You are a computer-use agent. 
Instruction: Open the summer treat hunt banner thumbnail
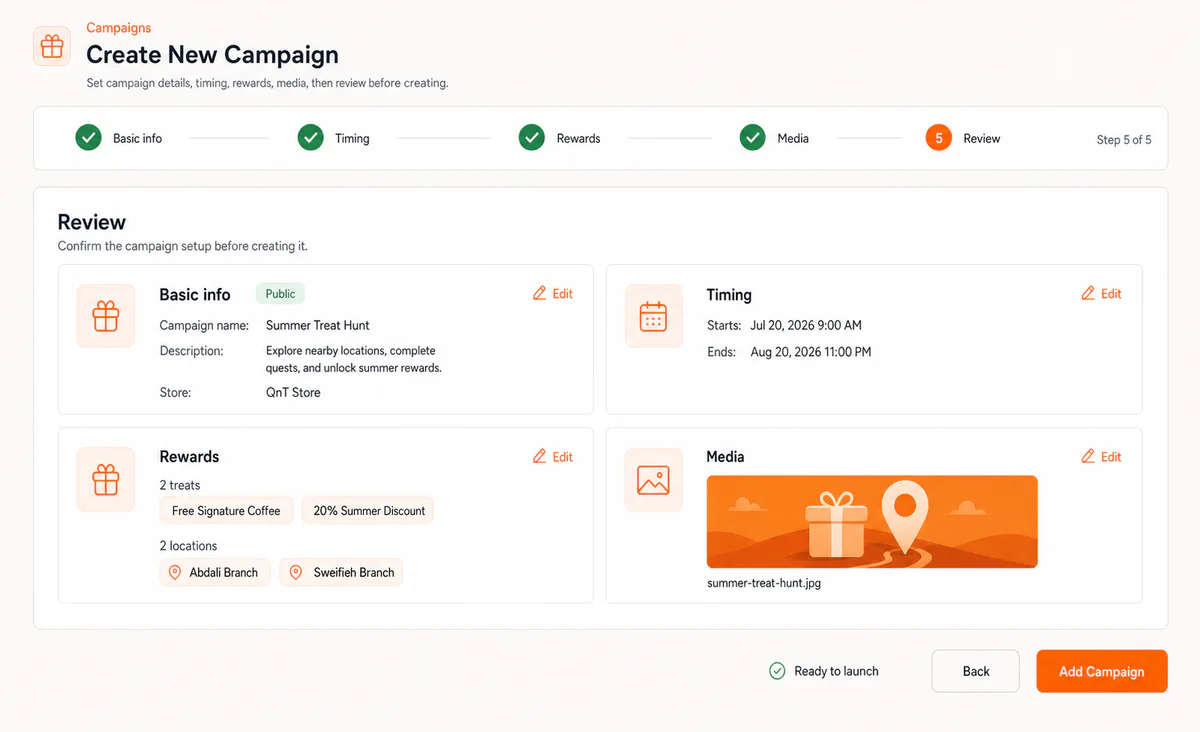[x=872, y=522]
